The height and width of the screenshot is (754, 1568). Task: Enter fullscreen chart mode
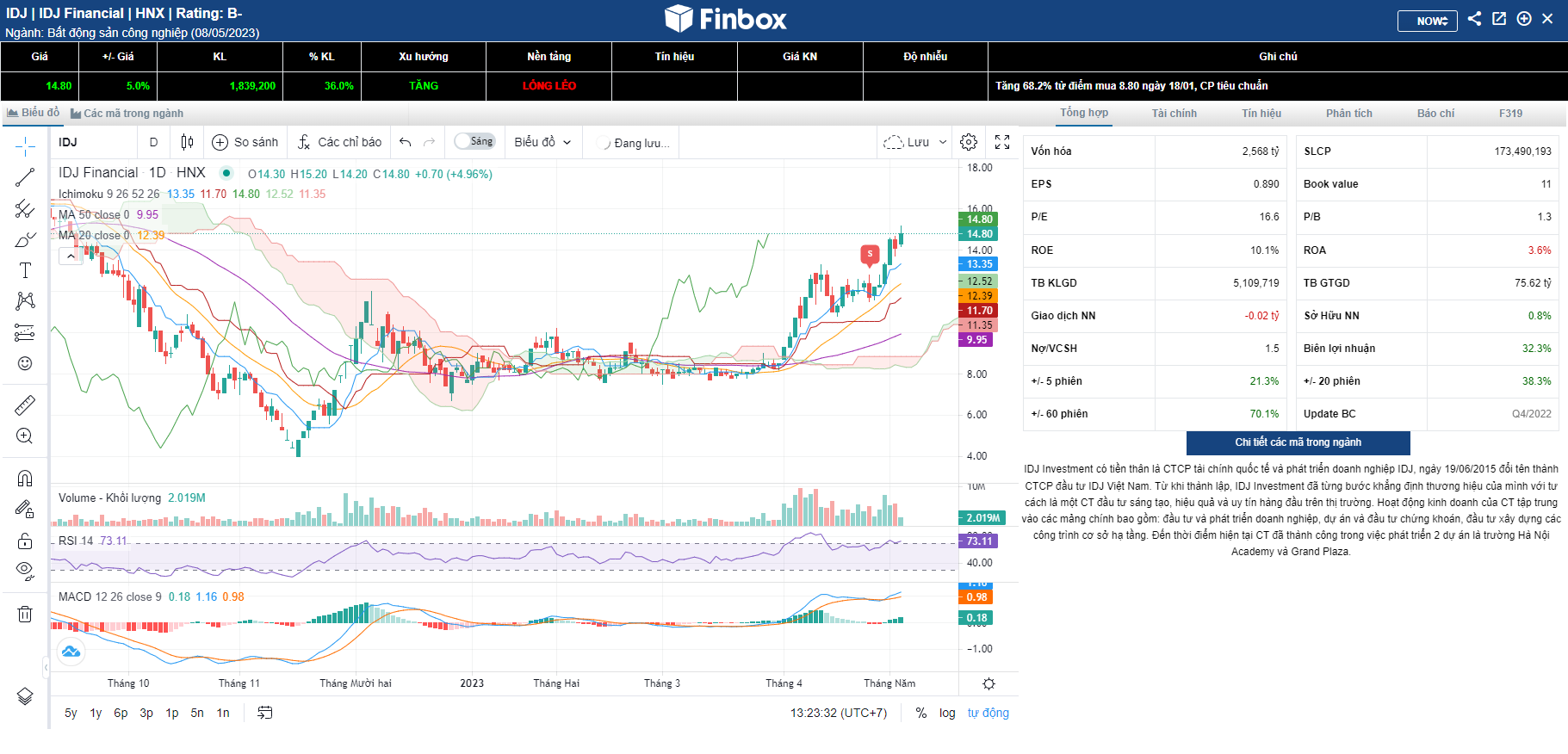(1002, 142)
